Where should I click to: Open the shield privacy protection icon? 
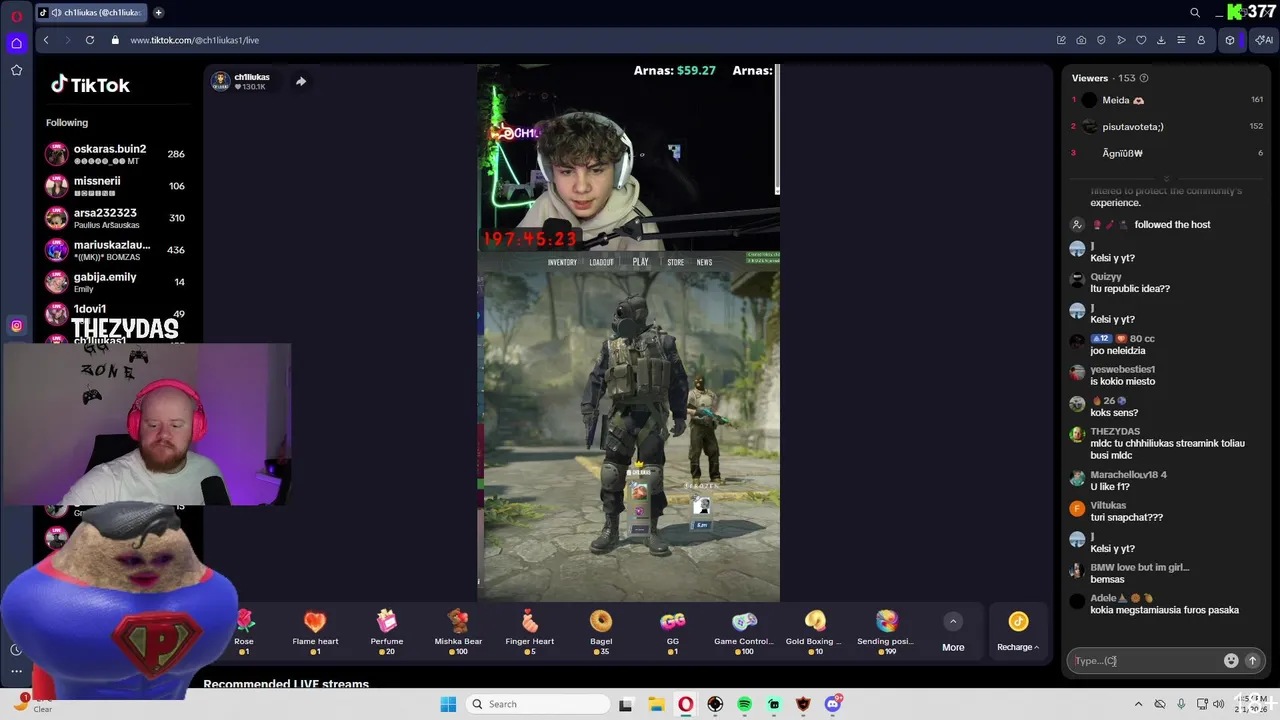1101,40
